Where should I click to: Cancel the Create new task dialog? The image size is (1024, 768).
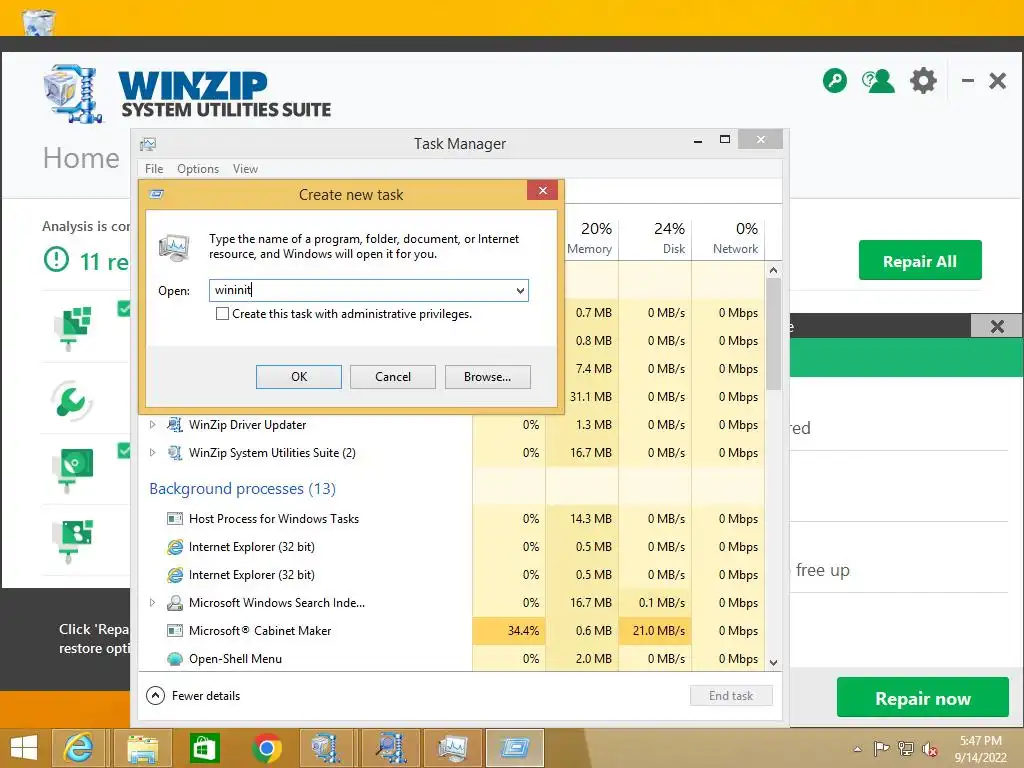coord(392,377)
